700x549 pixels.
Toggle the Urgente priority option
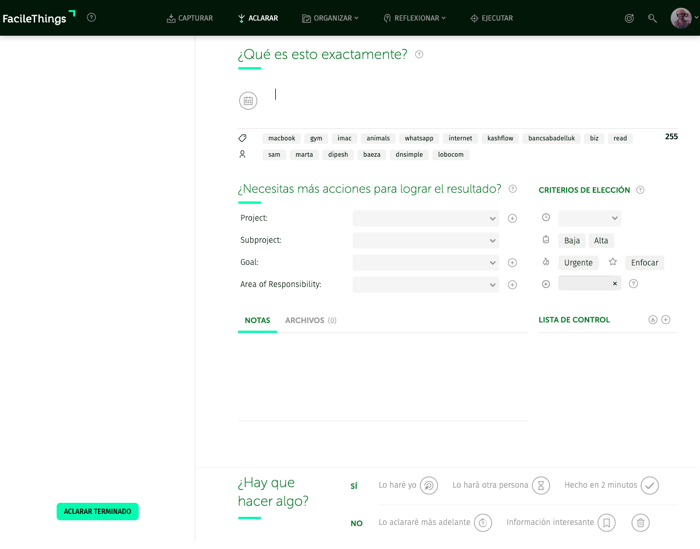[x=578, y=263]
